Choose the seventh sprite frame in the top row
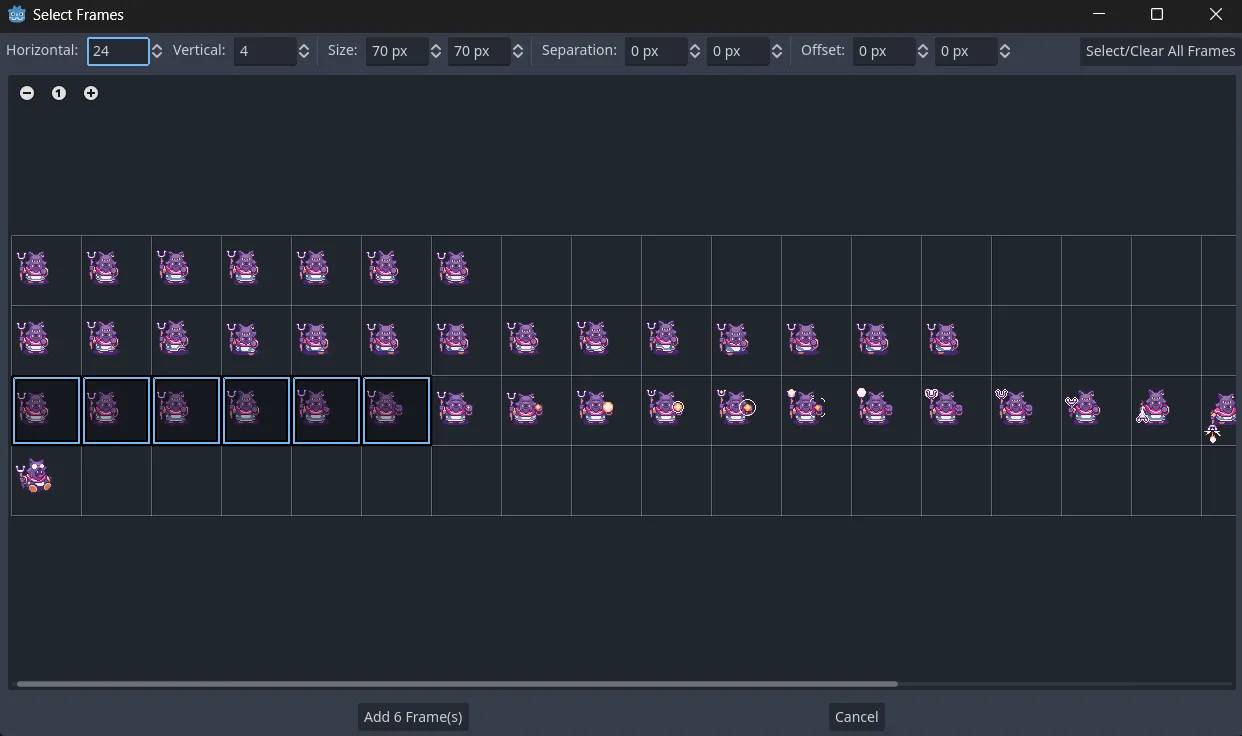This screenshot has height=736, width=1242. tap(467, 271)
